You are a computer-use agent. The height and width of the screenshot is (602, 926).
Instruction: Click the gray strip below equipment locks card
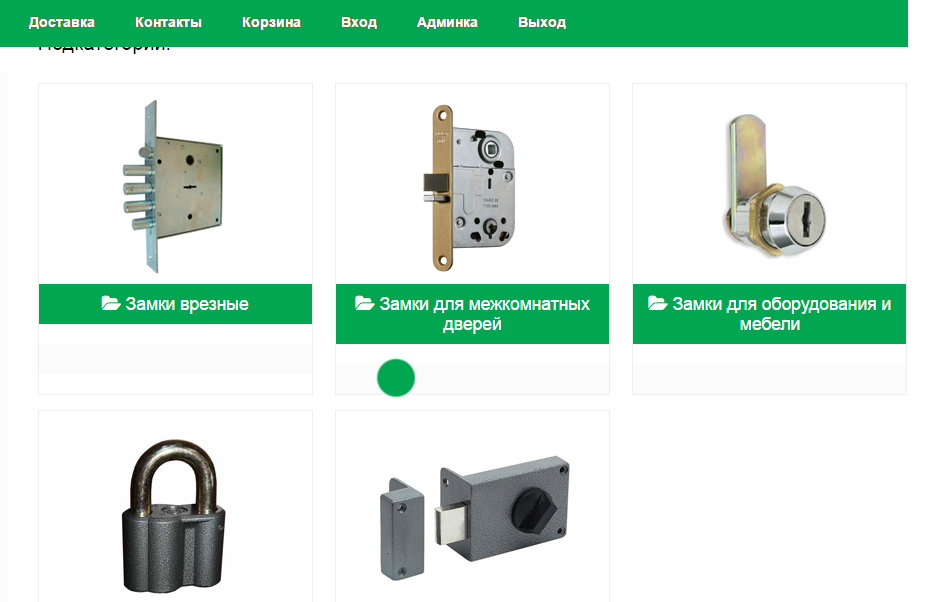click(770, 376)
